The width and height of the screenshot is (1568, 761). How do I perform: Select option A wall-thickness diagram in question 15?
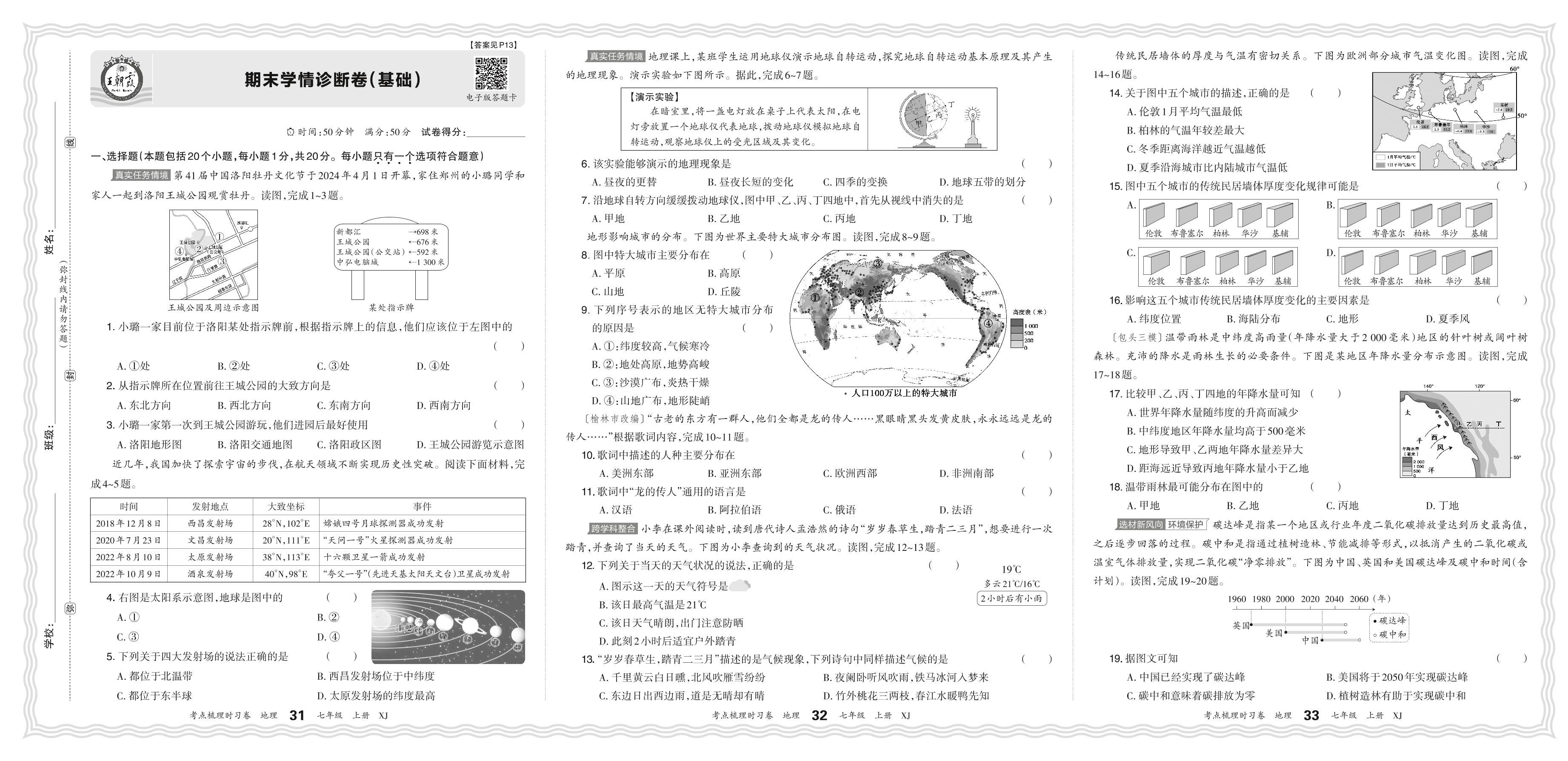coord(1219,219)
